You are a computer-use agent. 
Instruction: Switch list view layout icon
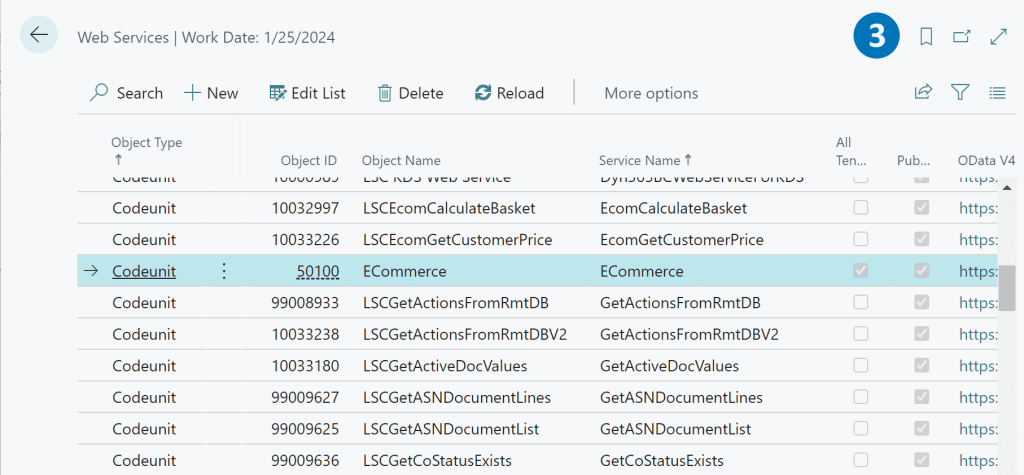[x=996, y=93]
